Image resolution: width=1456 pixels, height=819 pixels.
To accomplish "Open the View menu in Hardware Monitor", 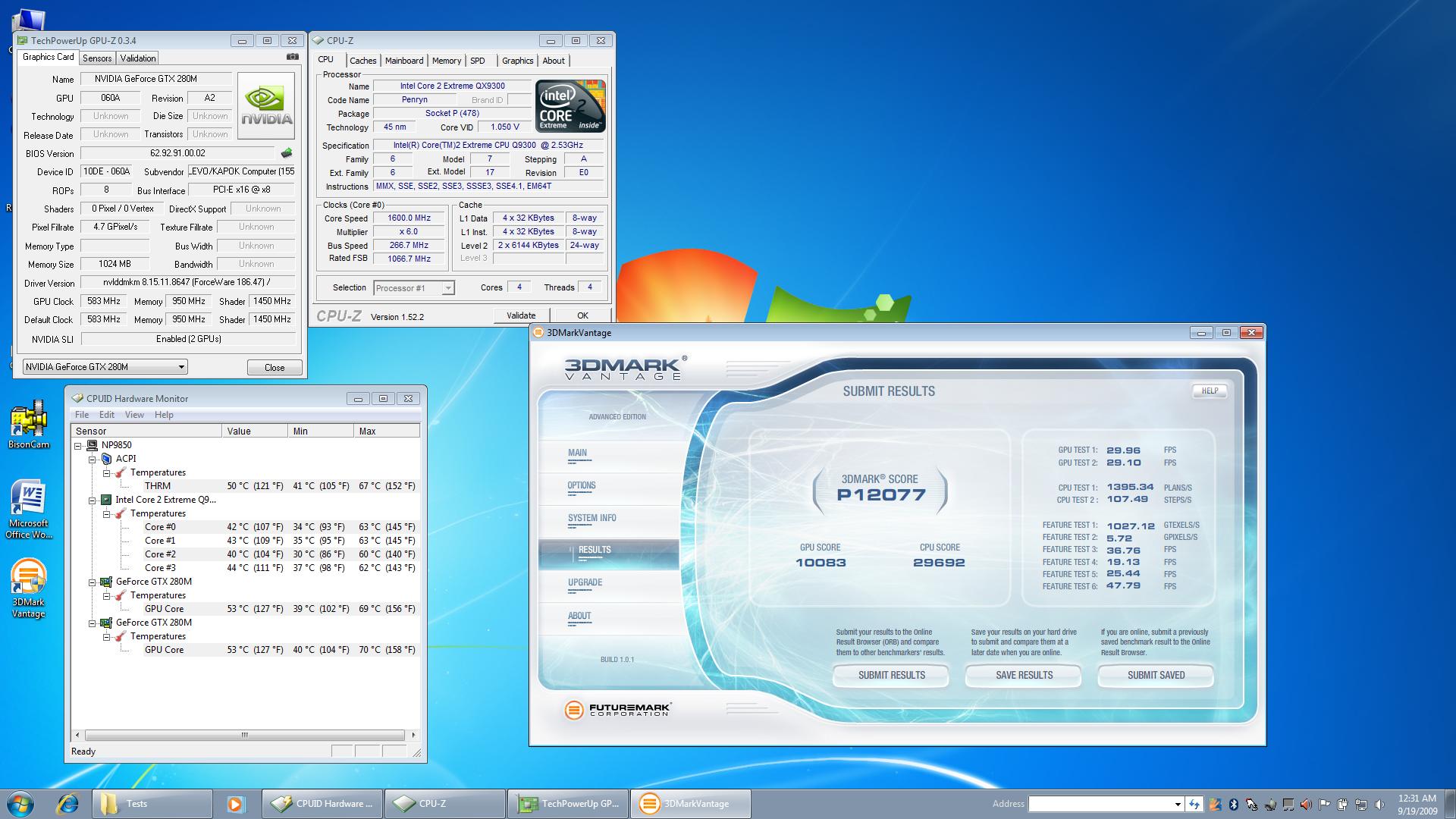I will (x=134, y=415).
